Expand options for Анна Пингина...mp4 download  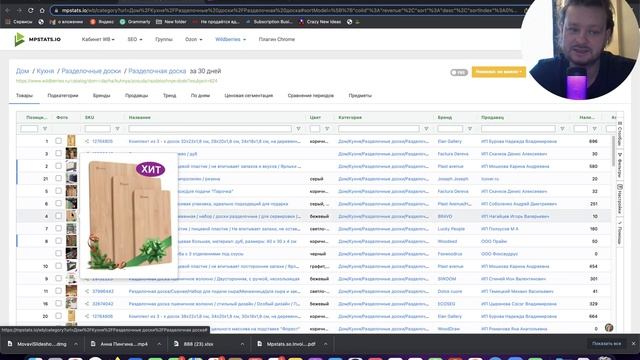tap(159, 344)
